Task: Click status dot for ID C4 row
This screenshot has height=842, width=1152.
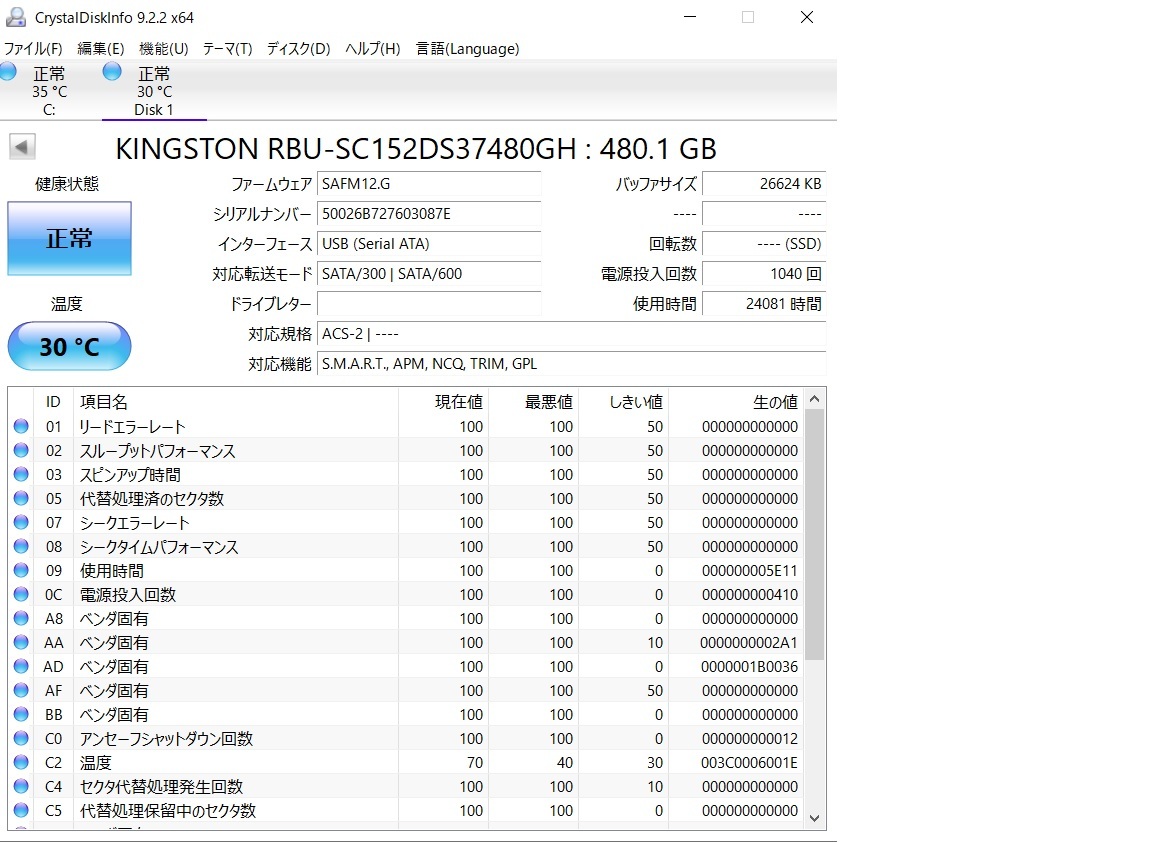Action: 21,786
